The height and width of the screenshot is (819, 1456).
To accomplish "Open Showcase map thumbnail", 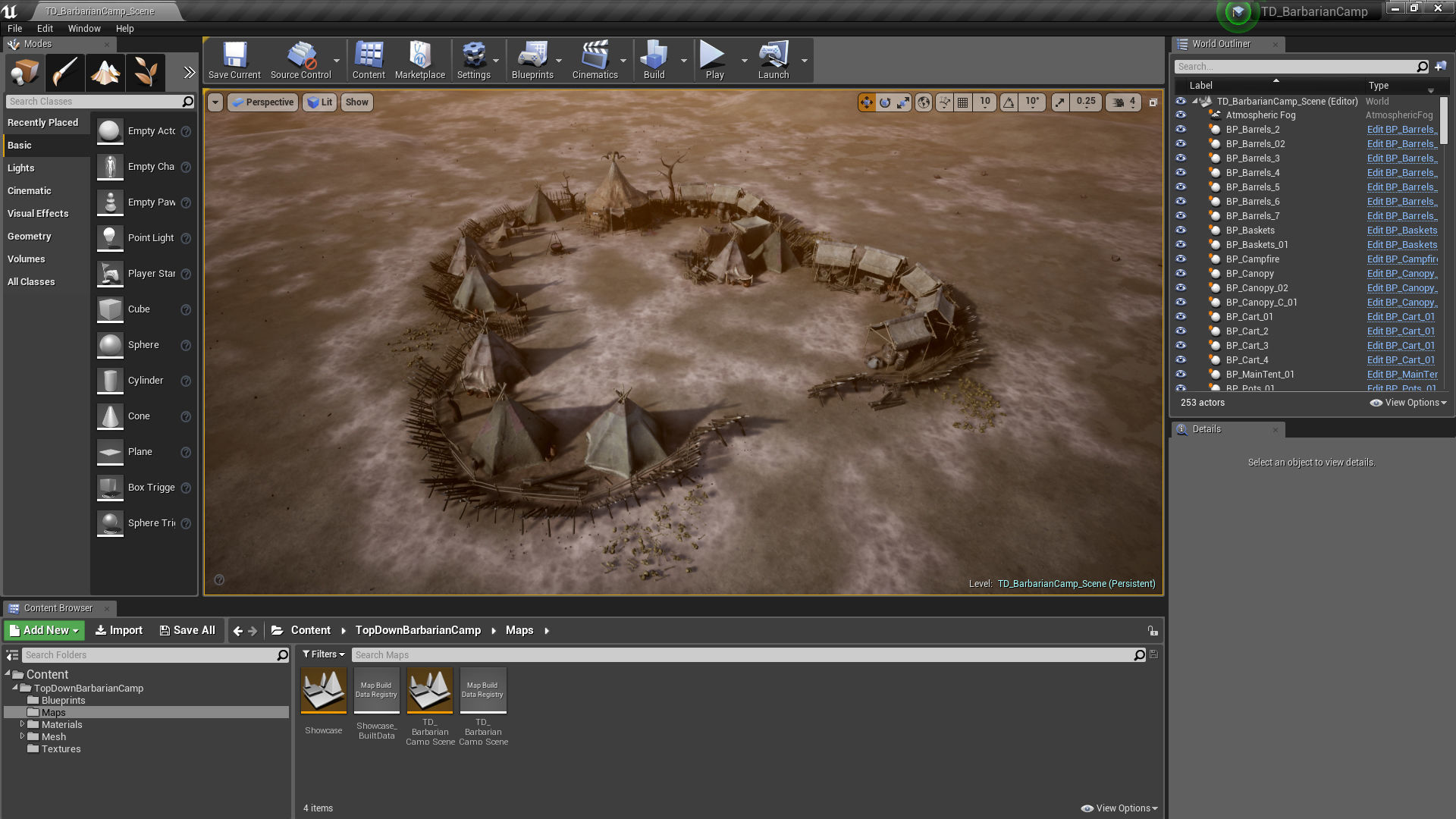I will click(x=324, y=691).
